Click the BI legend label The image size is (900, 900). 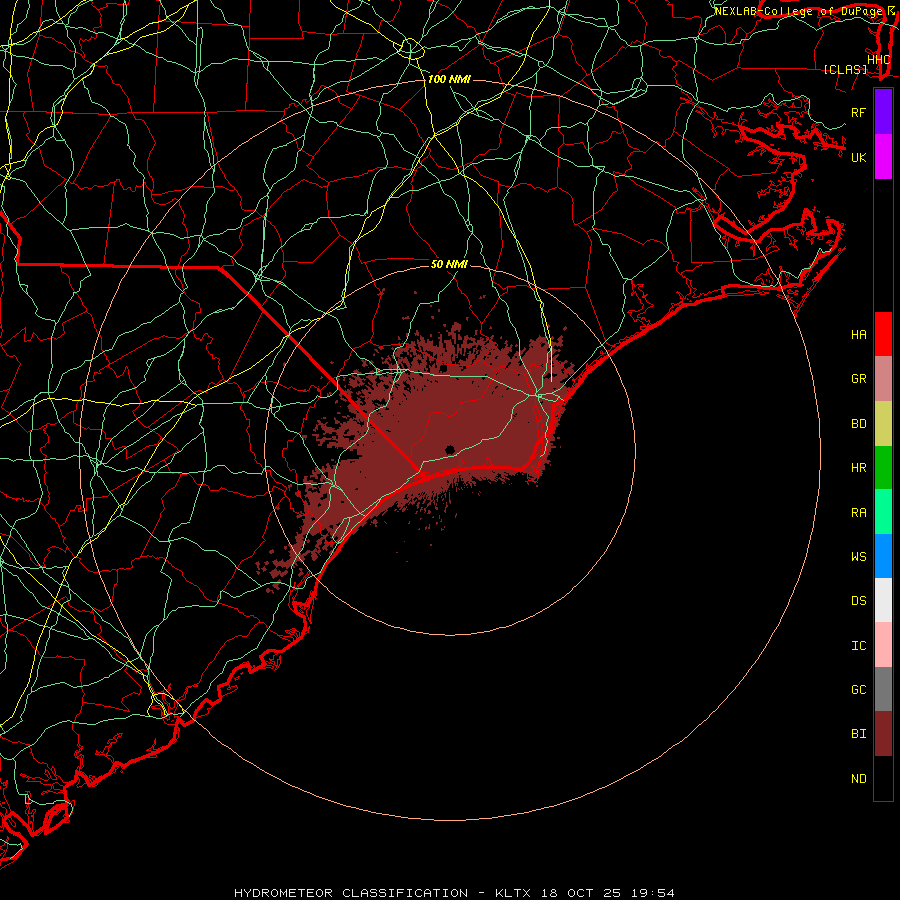859,734
